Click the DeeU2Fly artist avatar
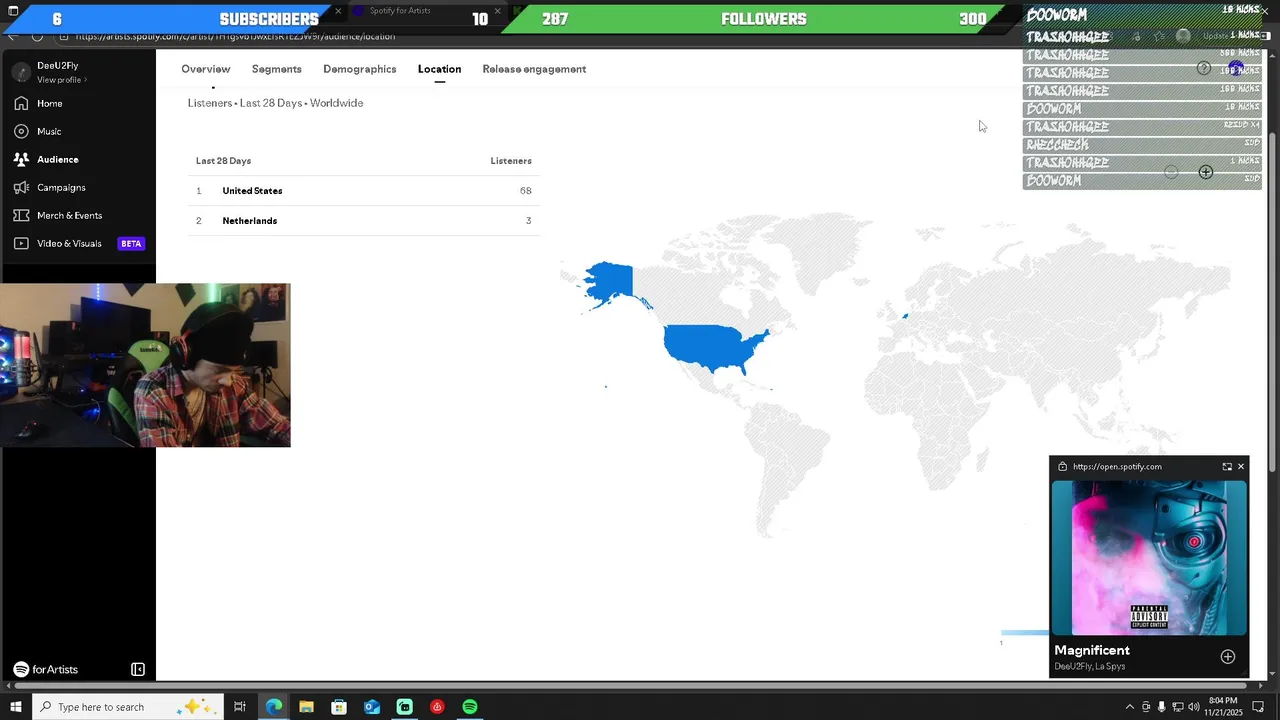Screen dimensions: 1280x720 [21, 72]
